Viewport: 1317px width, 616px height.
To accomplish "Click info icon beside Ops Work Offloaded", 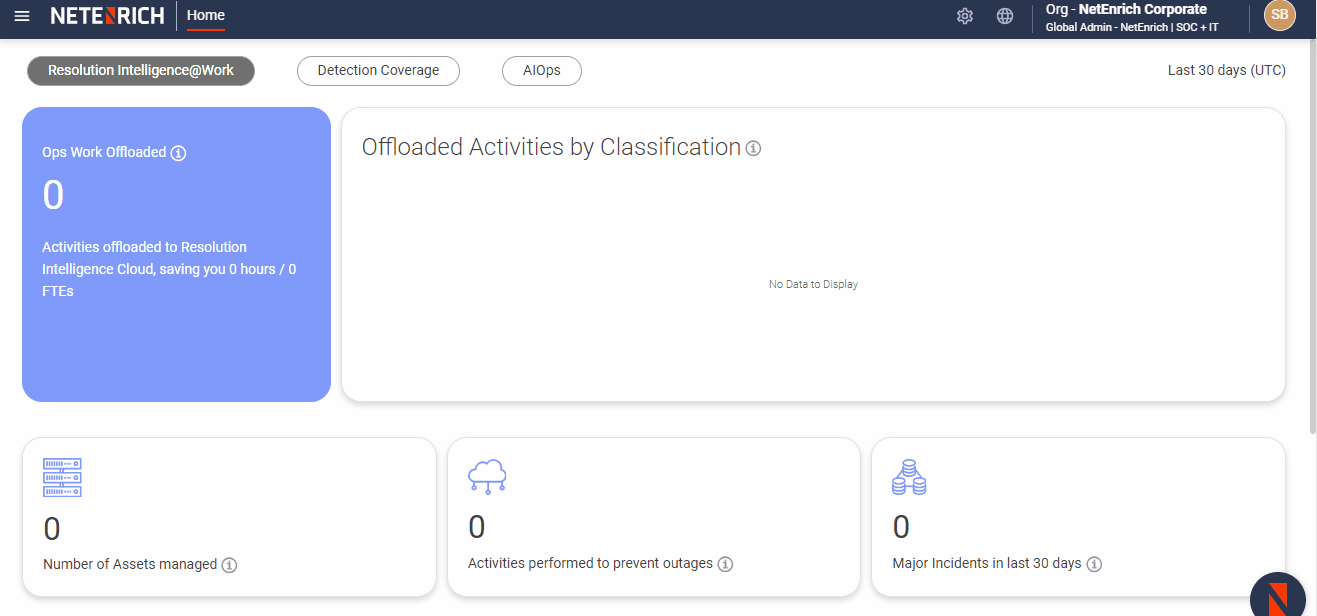I will tap(178, 153).
